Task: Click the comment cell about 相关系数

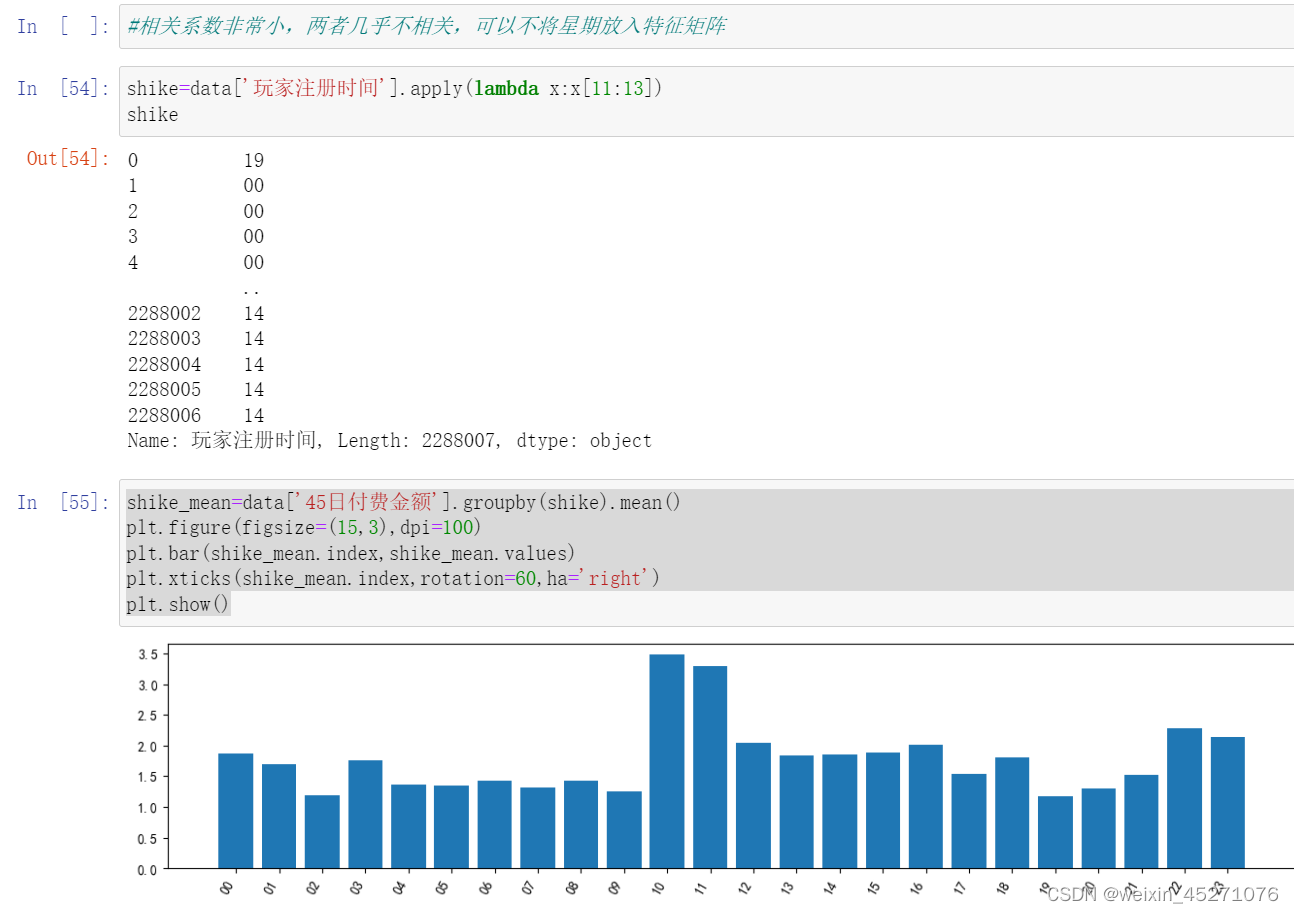Action: point(706,26)
